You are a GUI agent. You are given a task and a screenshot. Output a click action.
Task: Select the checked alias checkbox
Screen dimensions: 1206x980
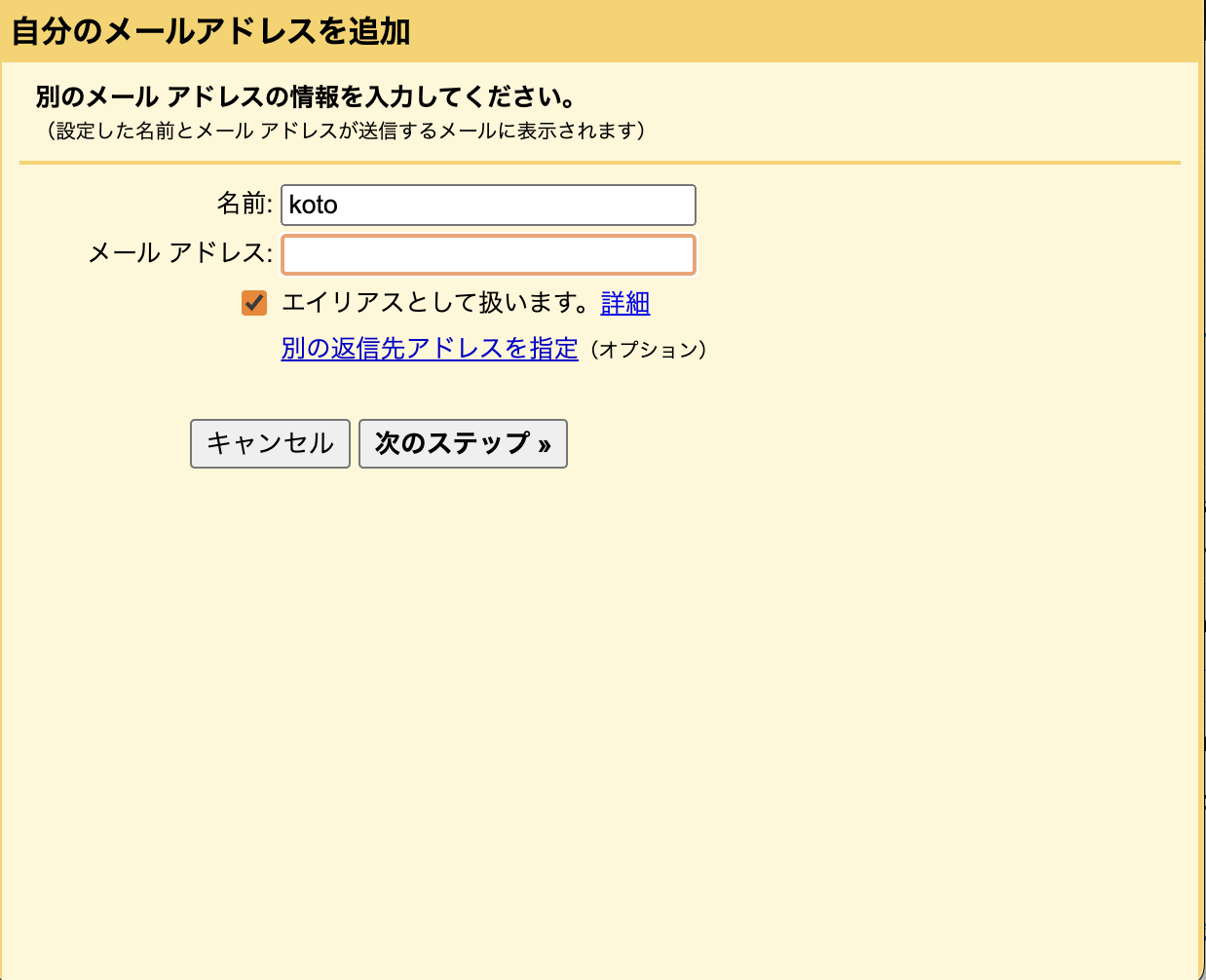[x=253, y=303]
